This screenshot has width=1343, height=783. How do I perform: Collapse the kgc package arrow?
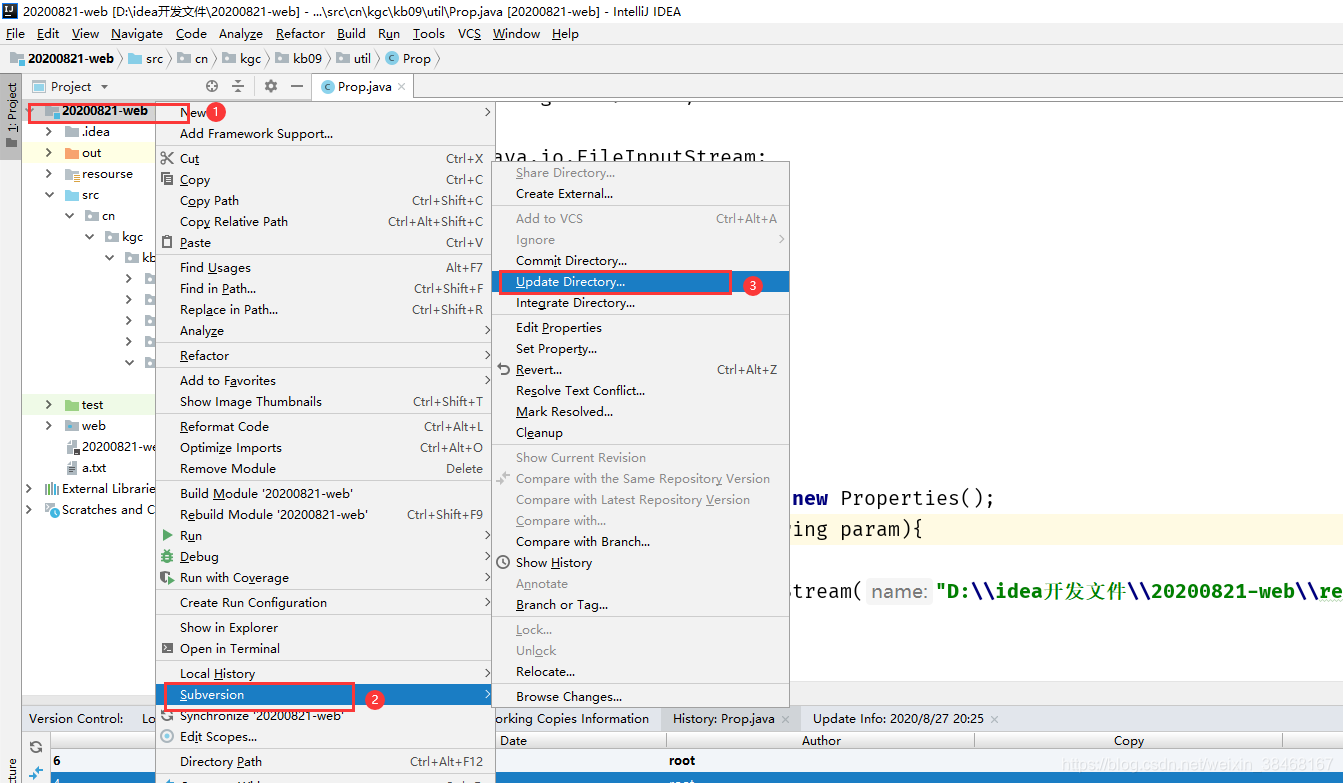[89, 237]
